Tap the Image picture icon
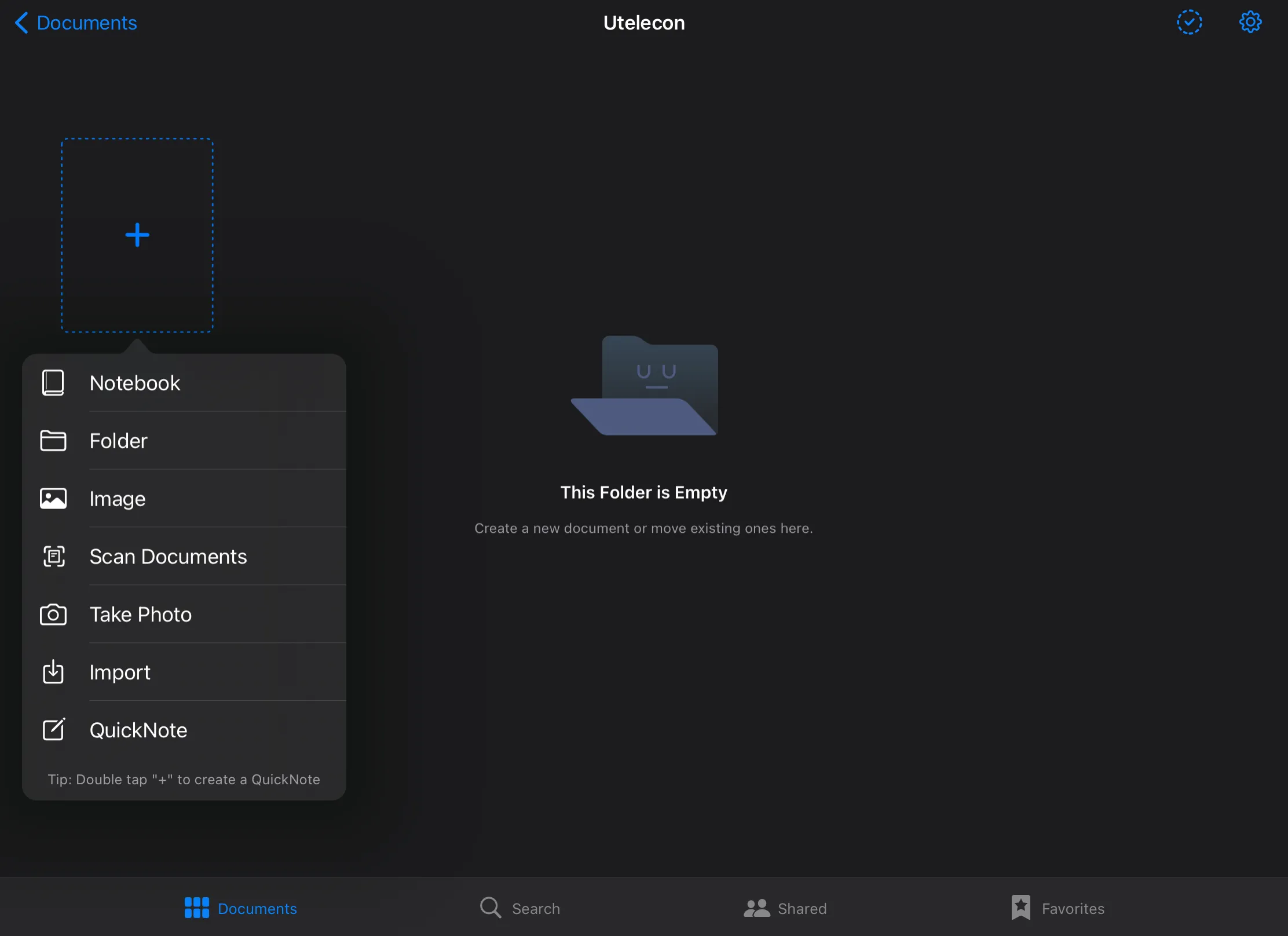 [x=53, y=499]
